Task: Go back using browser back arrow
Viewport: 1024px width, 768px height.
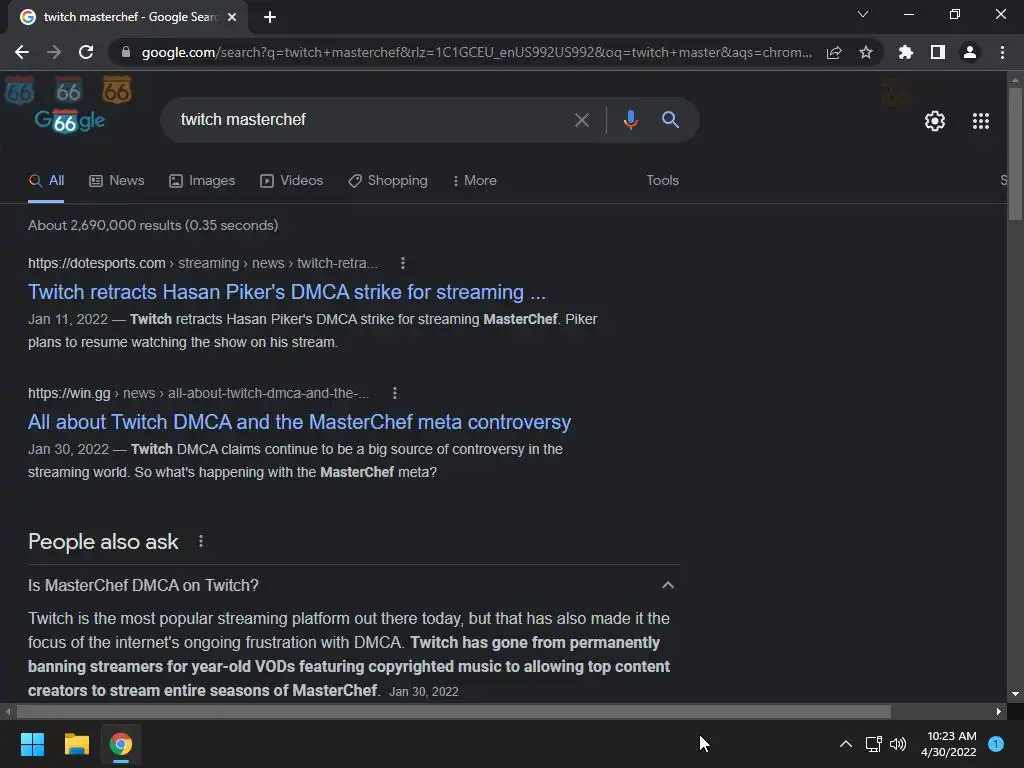Action: [x=22, y=52]
